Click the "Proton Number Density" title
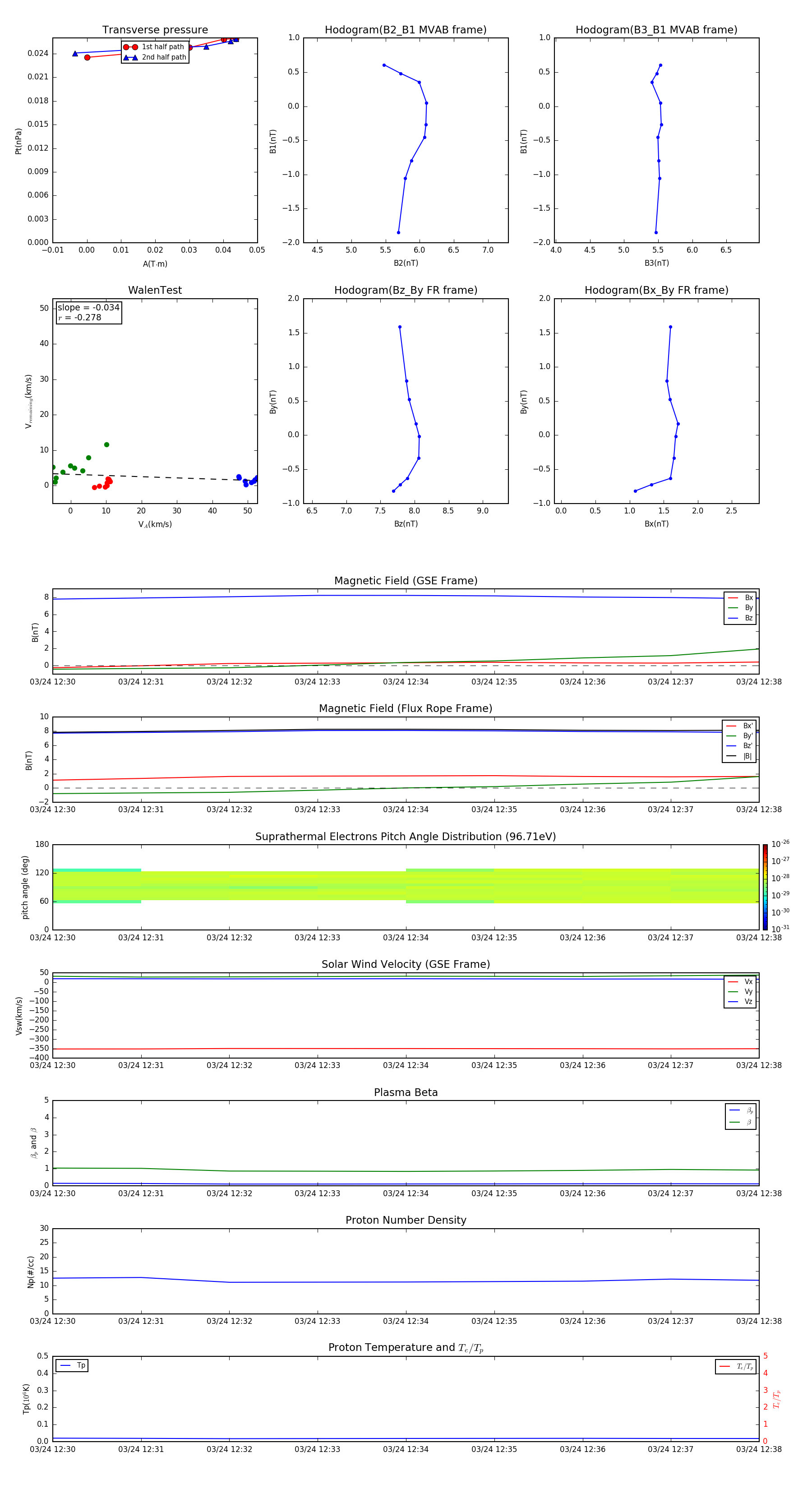Screen dimensions: 812x1489 [406, 1221]
